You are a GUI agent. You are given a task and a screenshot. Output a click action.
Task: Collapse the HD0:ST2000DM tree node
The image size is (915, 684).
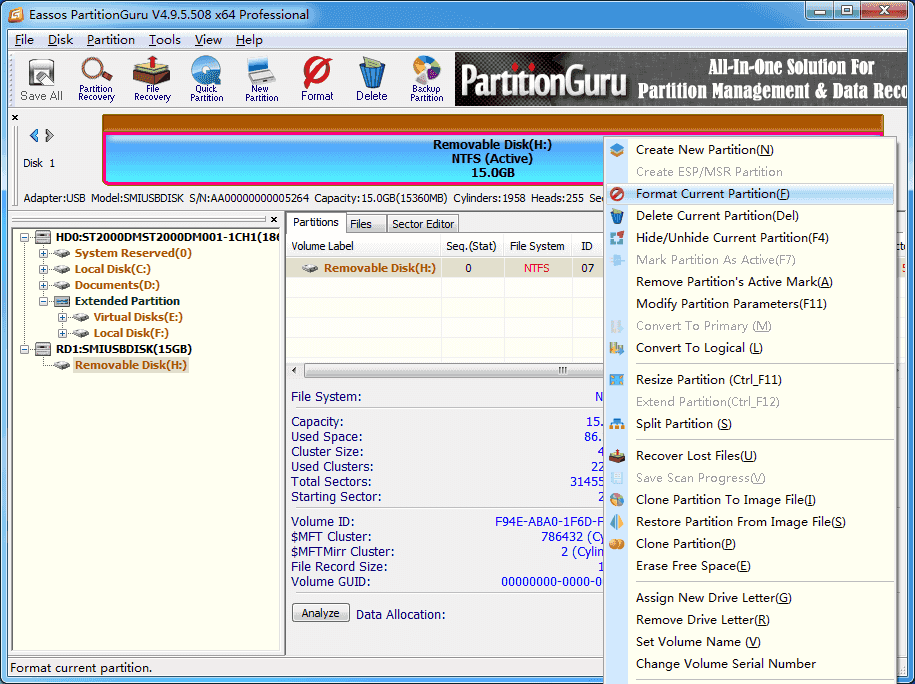(25, 238)
